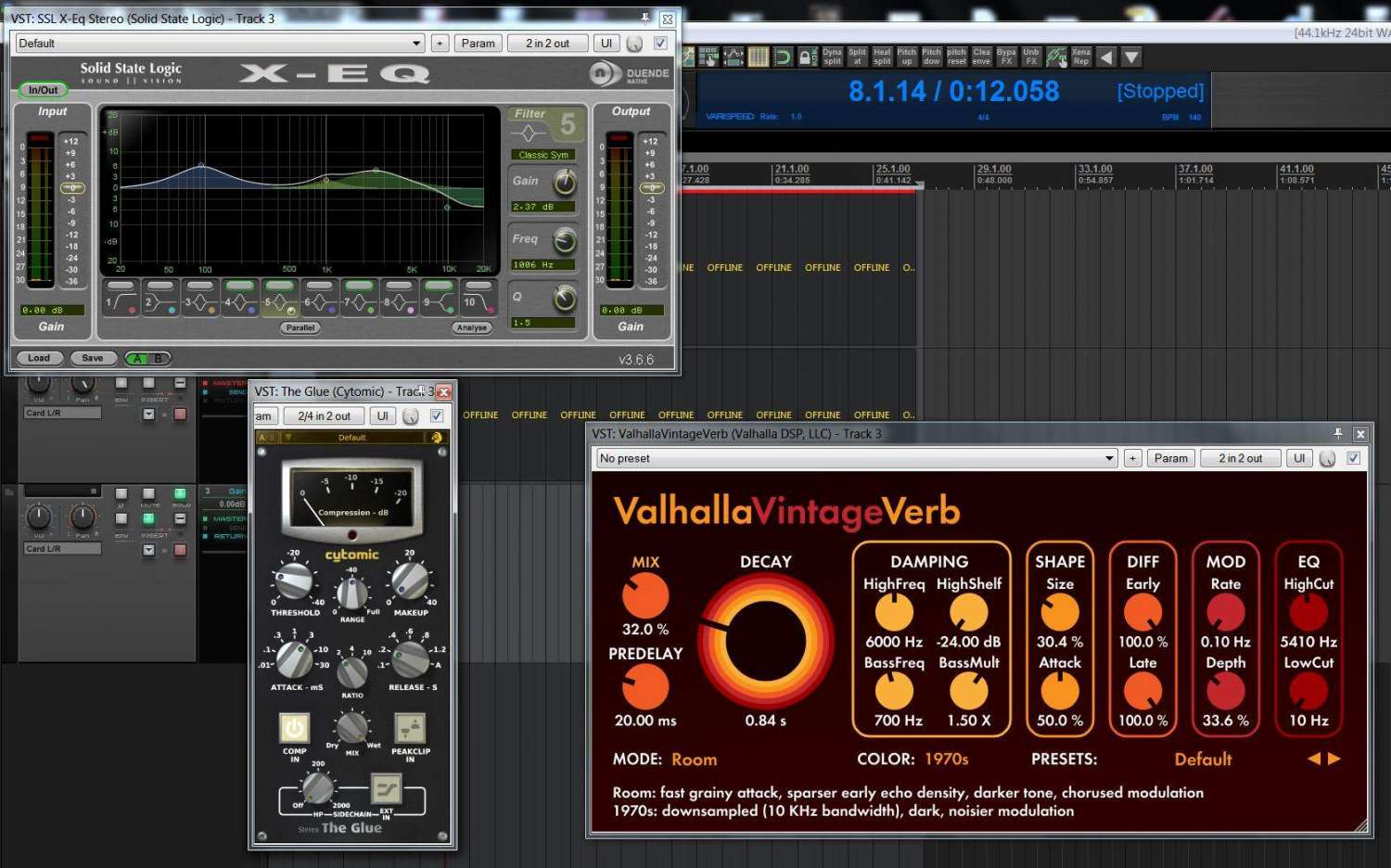The image size is (1391, 868).
Task: Click the X-EQ Freq value field
Action: coord(542,265)
